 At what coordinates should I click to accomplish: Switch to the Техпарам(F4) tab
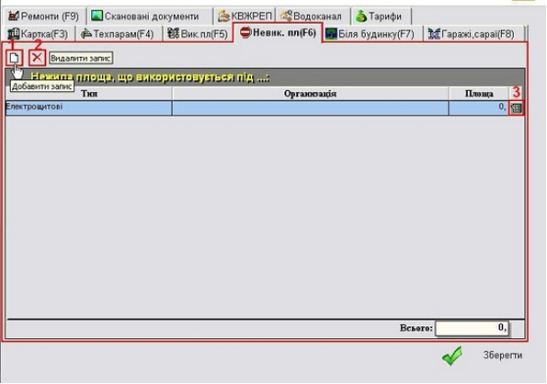[118, 34]
